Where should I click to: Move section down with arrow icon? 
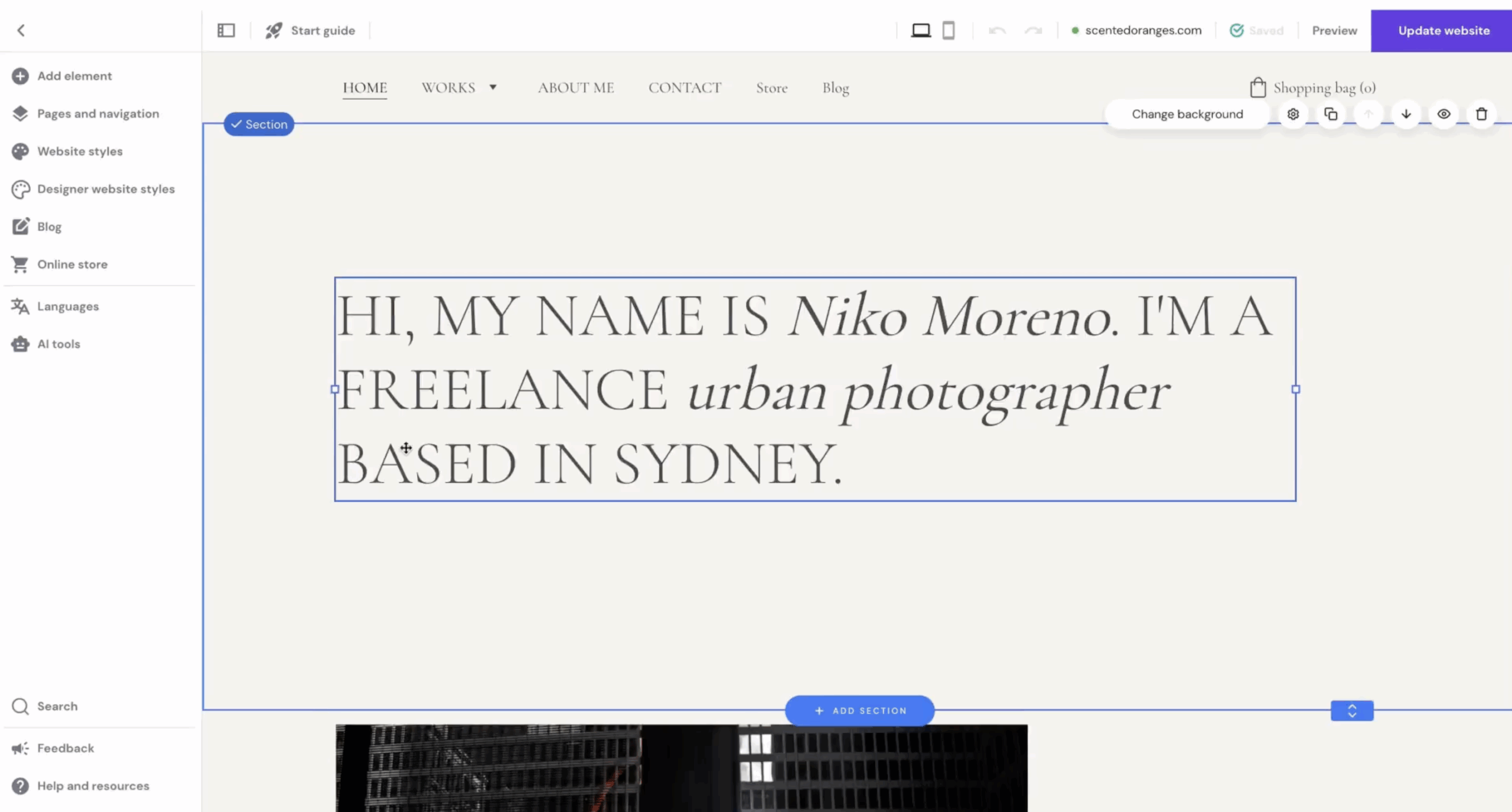coord(1406,114)
